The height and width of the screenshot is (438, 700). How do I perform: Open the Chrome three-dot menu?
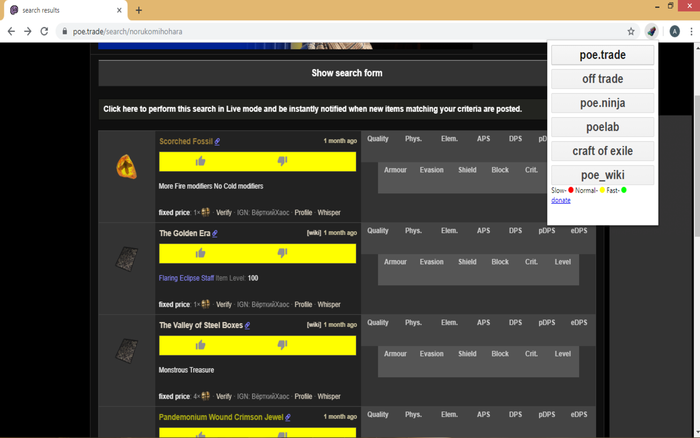[692, 31]
